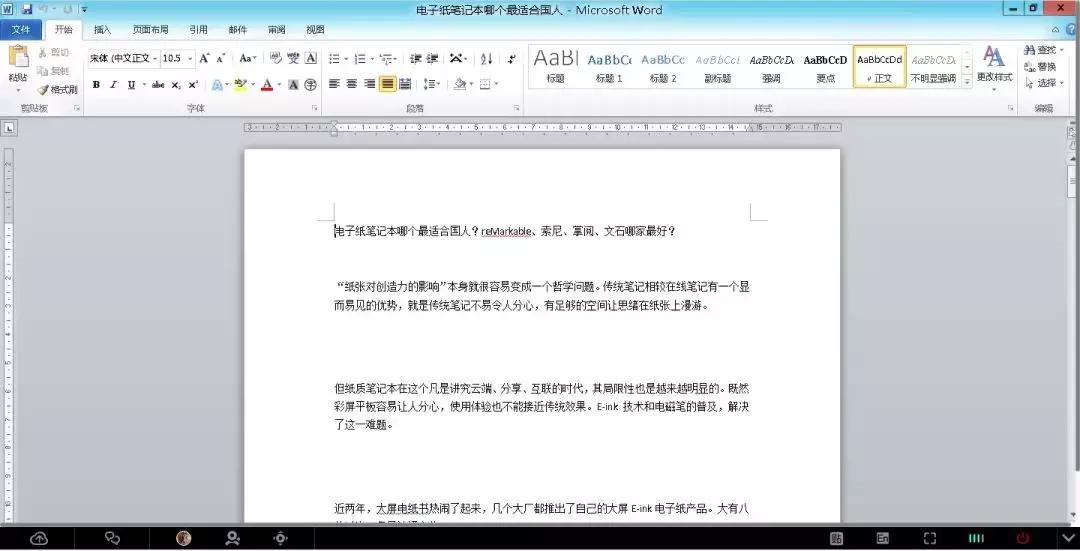1080x551 pixels.
Task: Expand the styles gallery more arrow
Action: (x=967, y=81)
